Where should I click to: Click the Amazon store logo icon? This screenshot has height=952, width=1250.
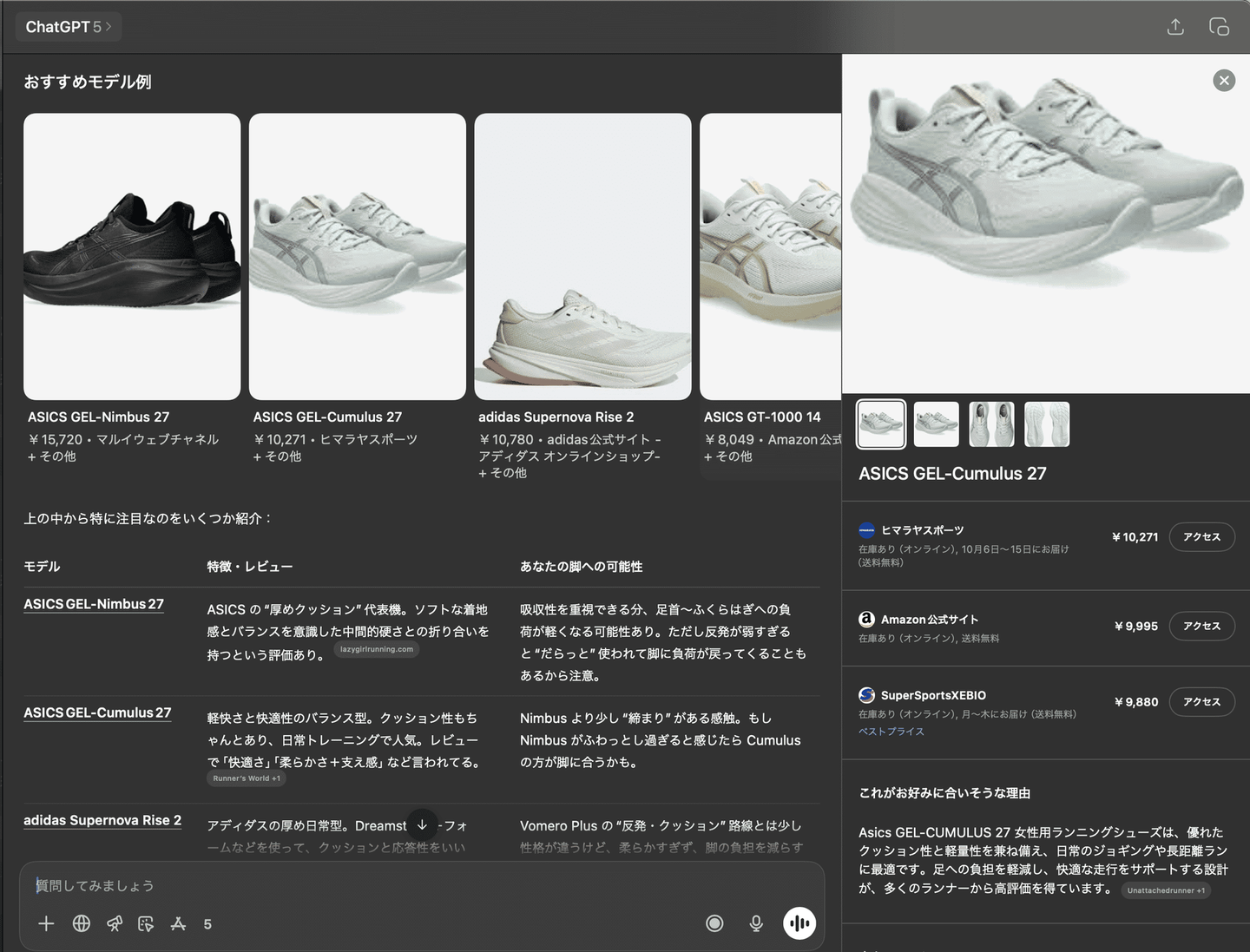coord(866,620)
